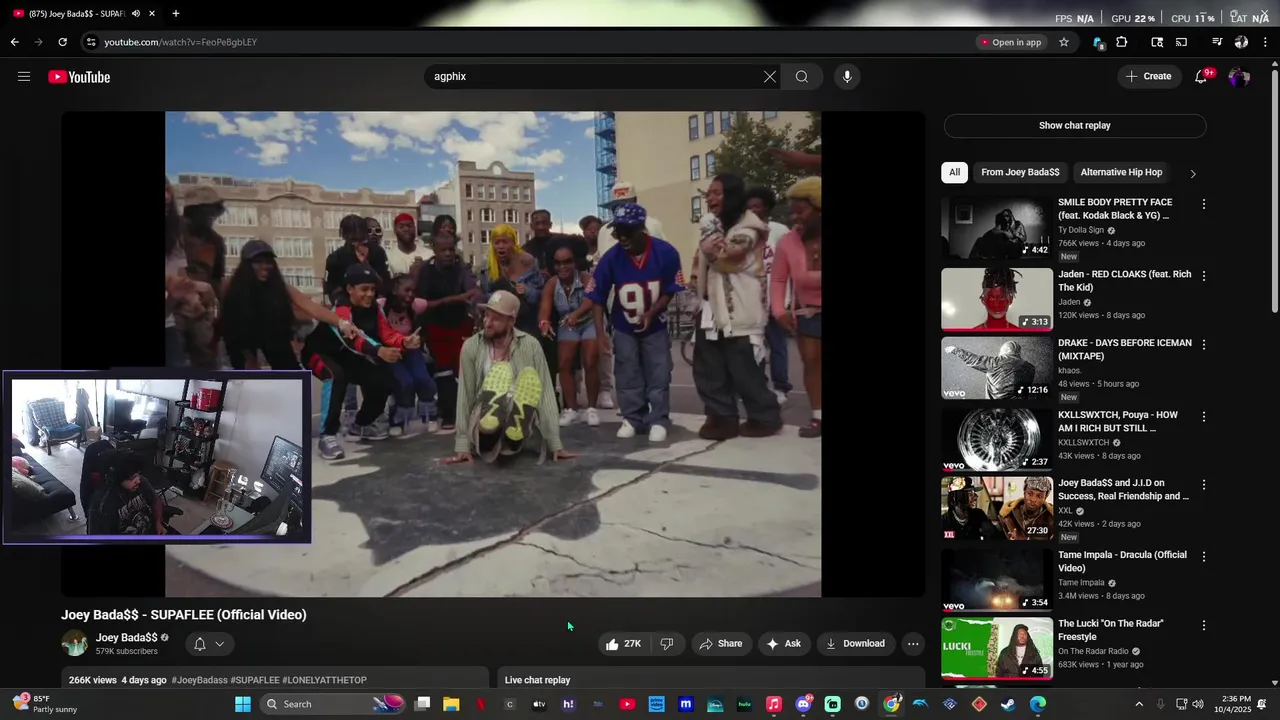Open the YouTube guide hamburger menu

coord(24,77)
